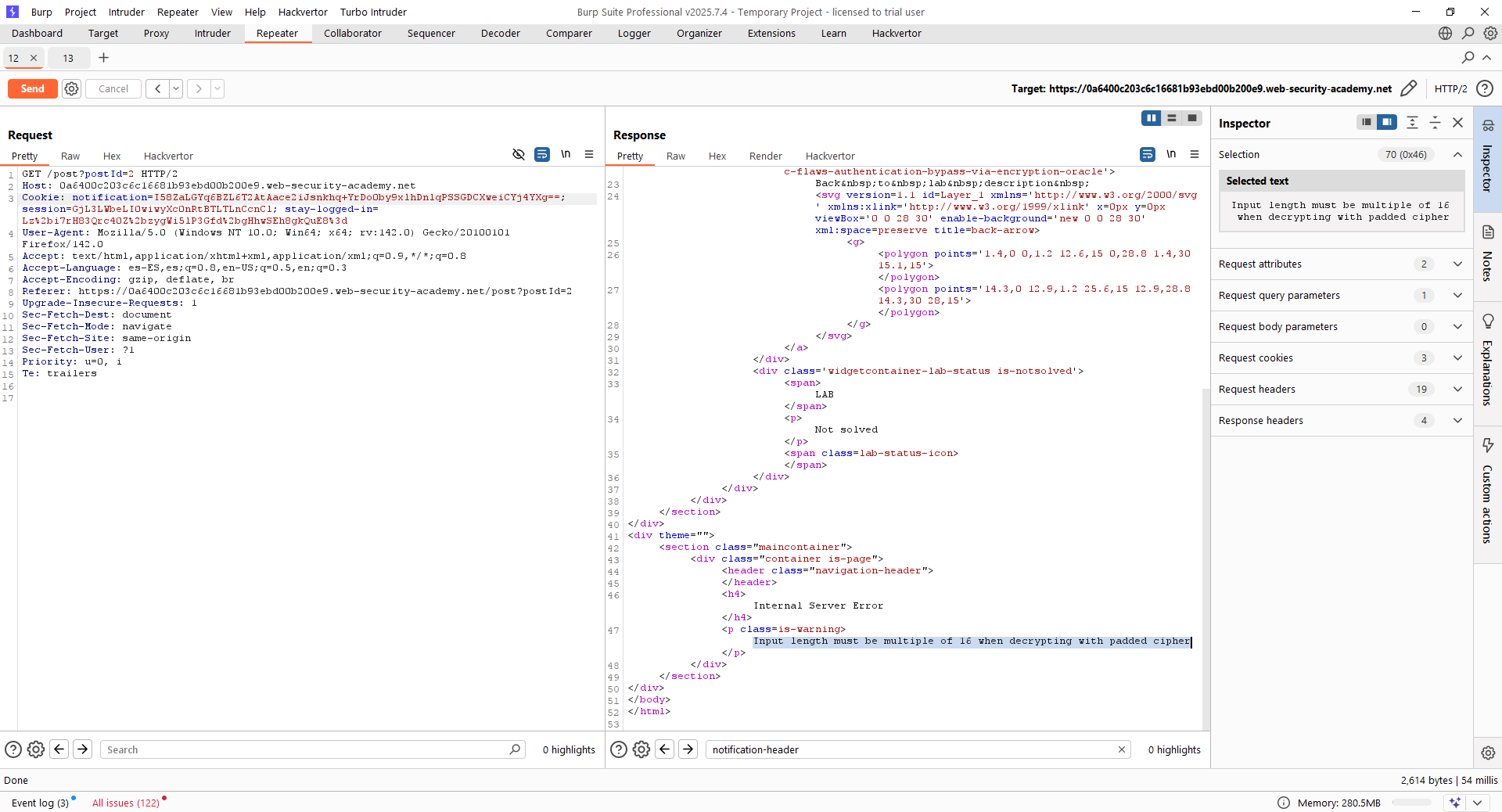Open Repeater send settings gear icon
1502x812 pixels.
(x=71, y=88)
